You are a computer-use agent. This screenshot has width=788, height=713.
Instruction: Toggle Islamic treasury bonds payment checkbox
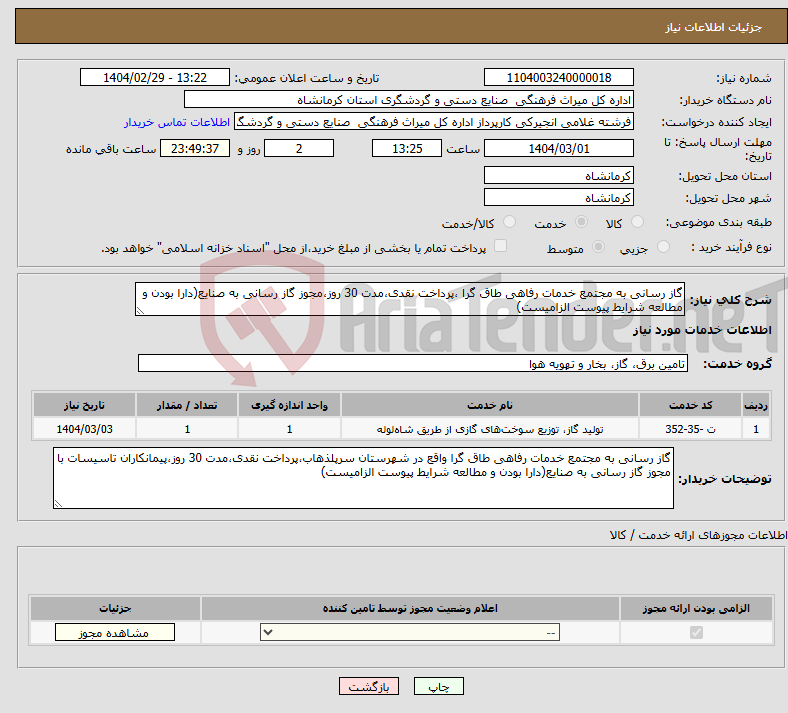[501, 246]
